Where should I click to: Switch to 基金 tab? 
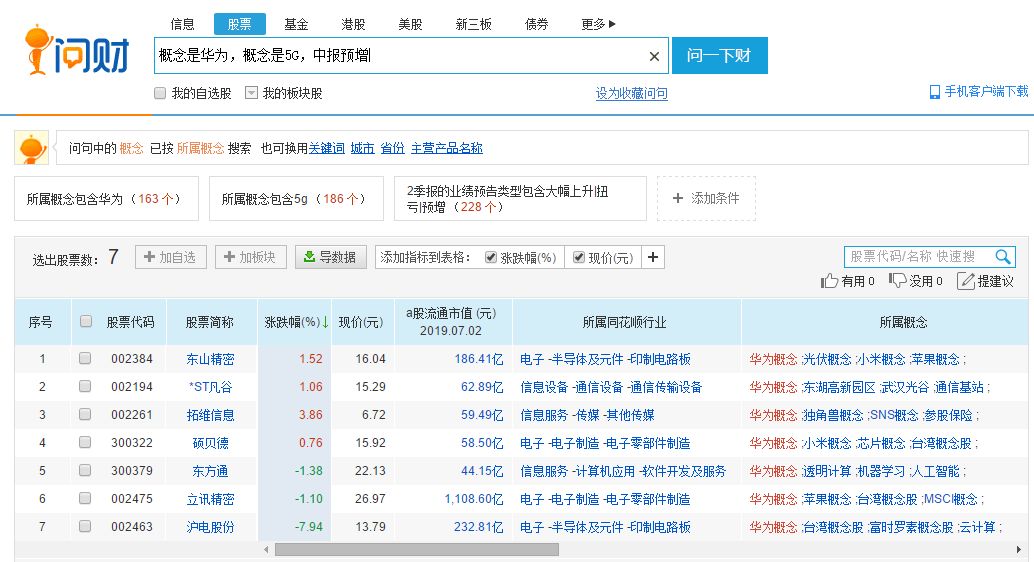click(296, 24)
